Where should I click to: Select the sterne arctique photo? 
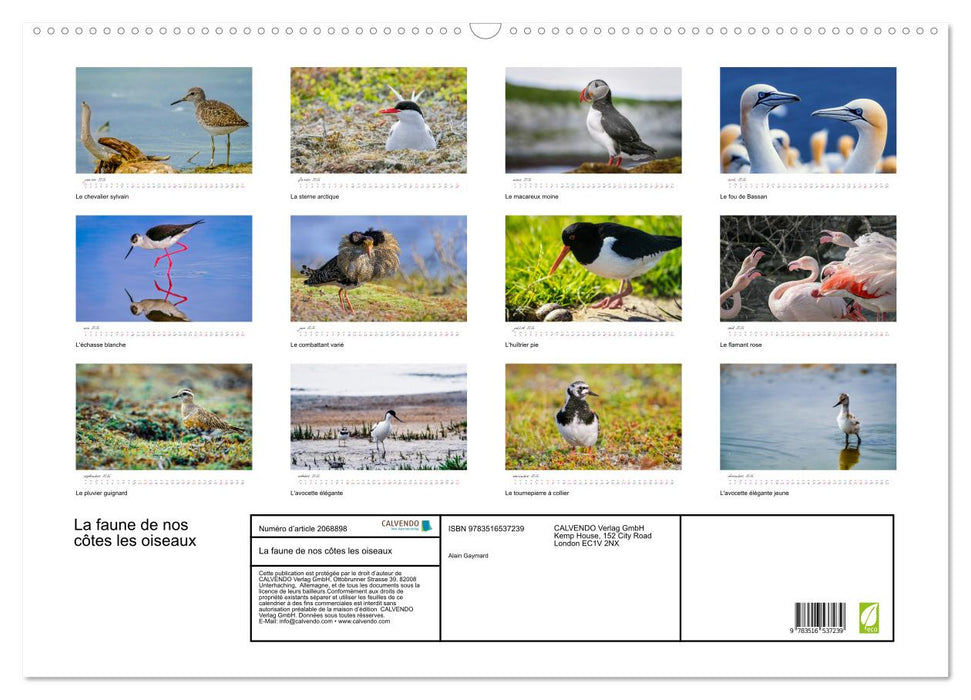379,120
